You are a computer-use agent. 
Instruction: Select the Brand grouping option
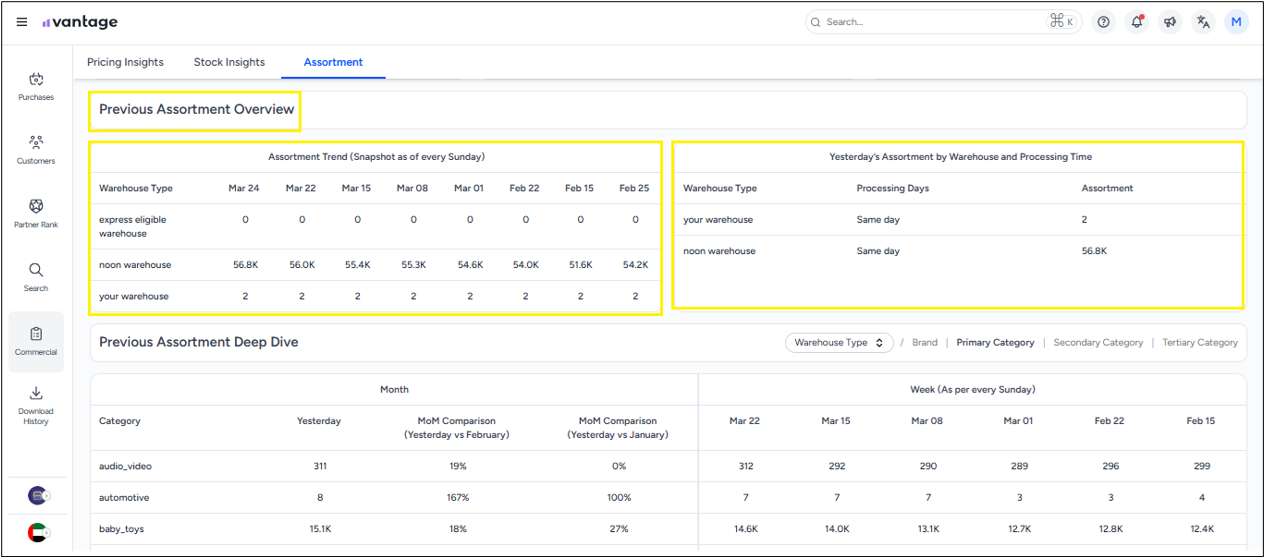(925, 342)
